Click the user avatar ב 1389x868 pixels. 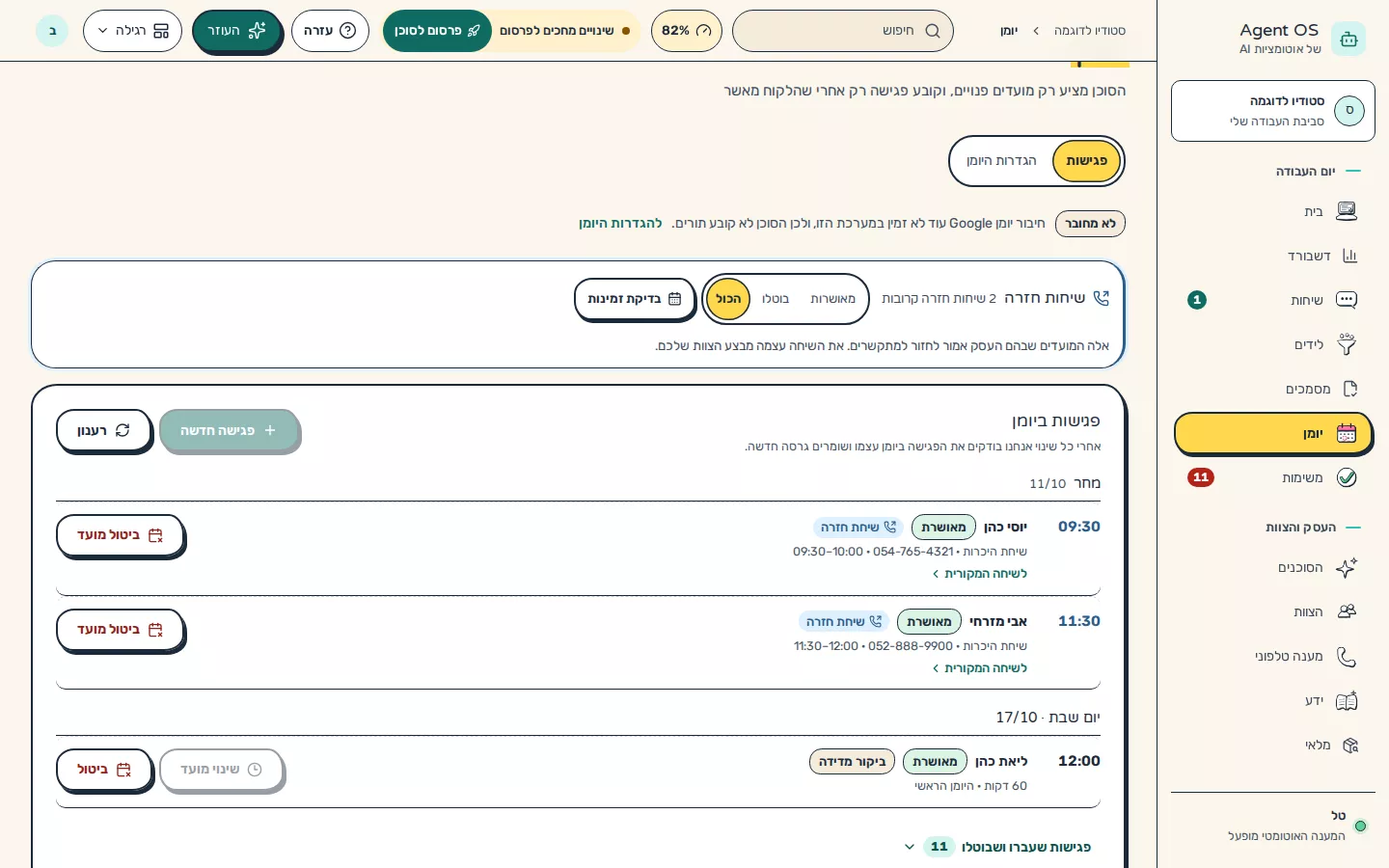(52, 31)
